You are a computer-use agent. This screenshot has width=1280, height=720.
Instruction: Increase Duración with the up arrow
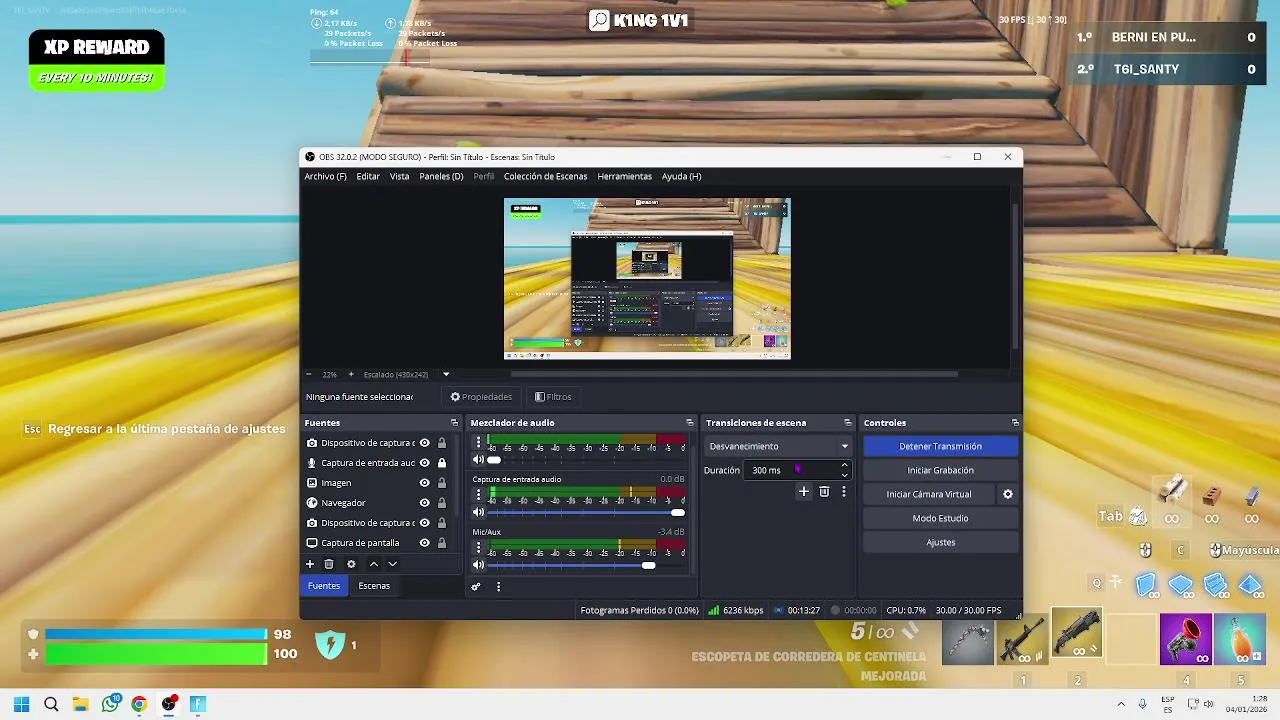[x=844, y=465]
